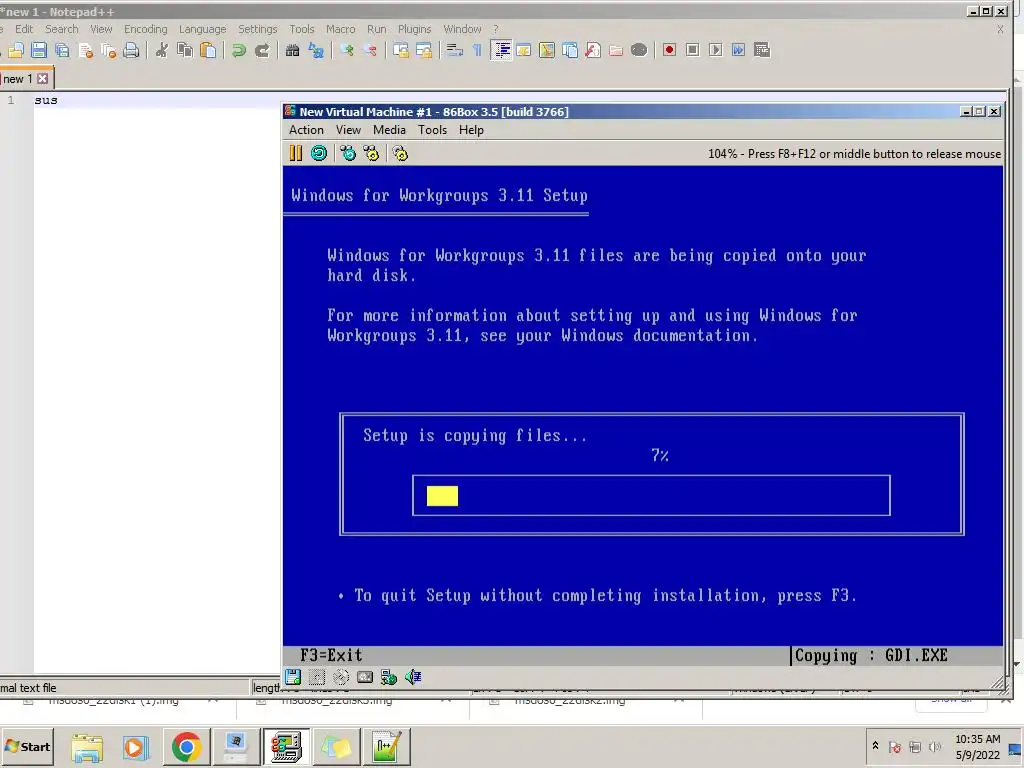This screenshot has width=1024, height=768.
Task: Open Windows Explorer from the taskbar
Action: pyautogui.click(x=87, y=746)
